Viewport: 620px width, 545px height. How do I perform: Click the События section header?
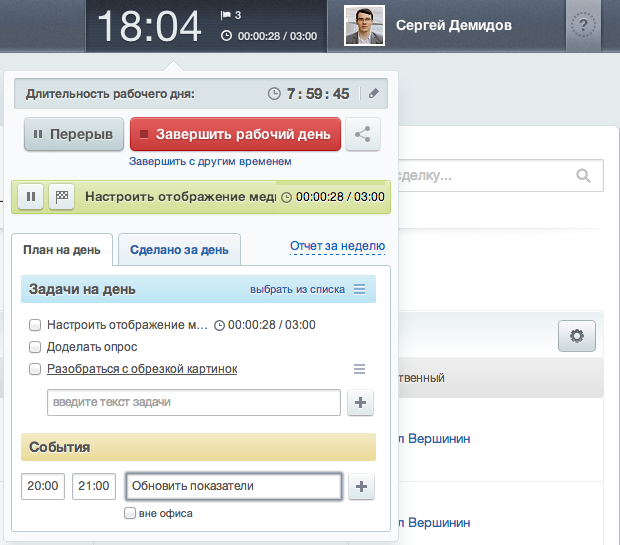(x=198, y=447)
